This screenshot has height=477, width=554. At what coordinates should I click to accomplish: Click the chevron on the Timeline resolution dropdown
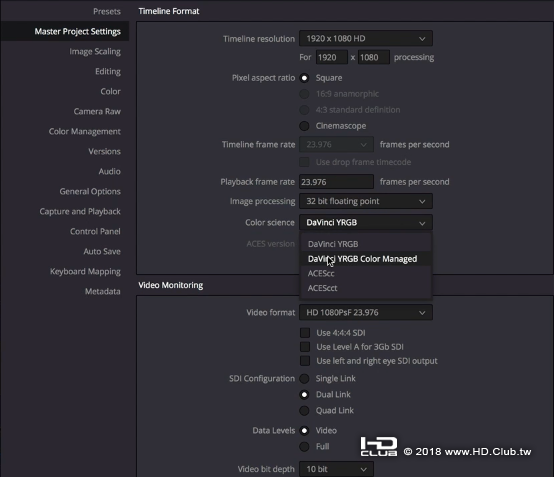422,39
